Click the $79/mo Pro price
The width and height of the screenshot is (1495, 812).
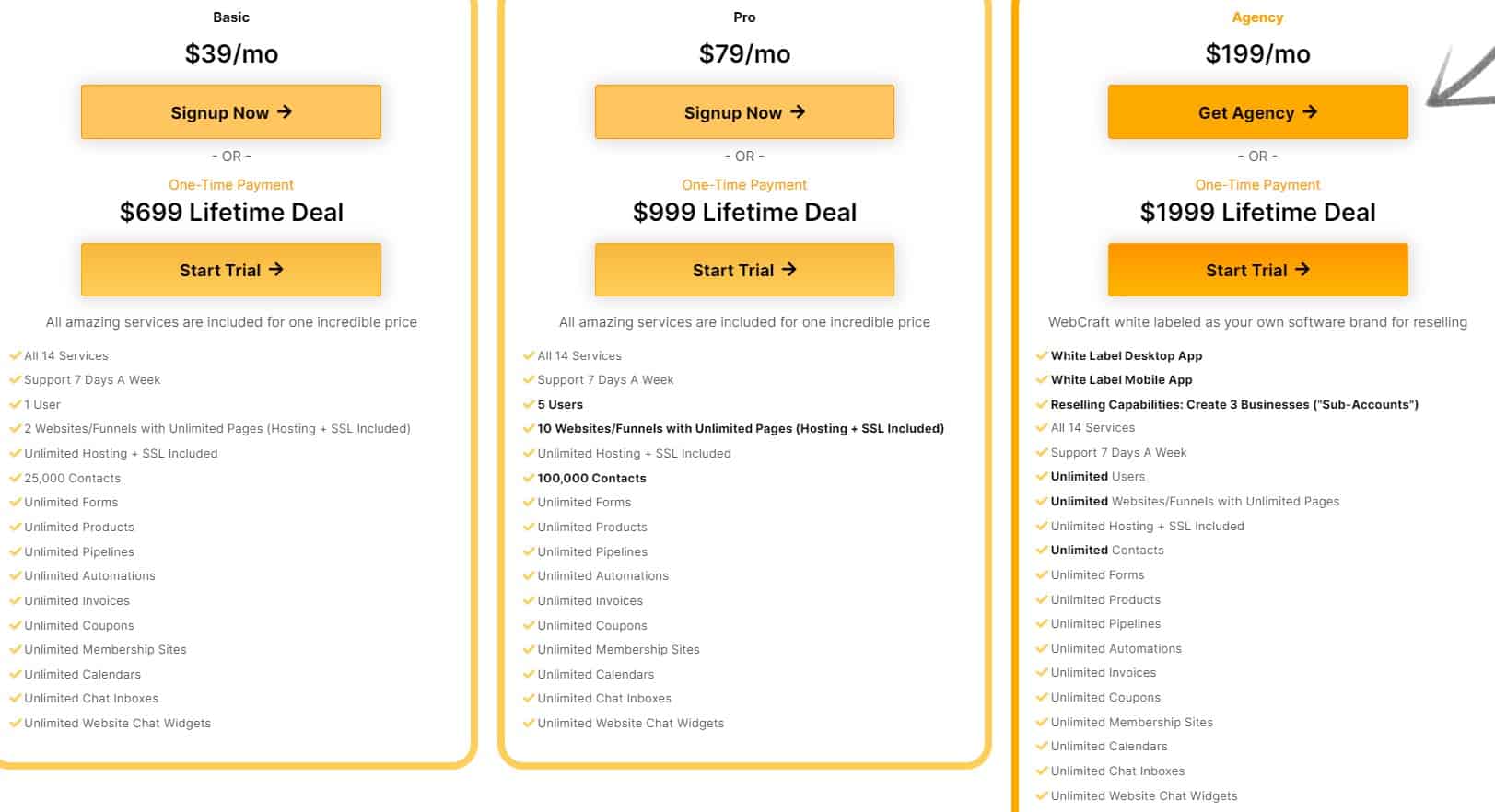point(744,54)
